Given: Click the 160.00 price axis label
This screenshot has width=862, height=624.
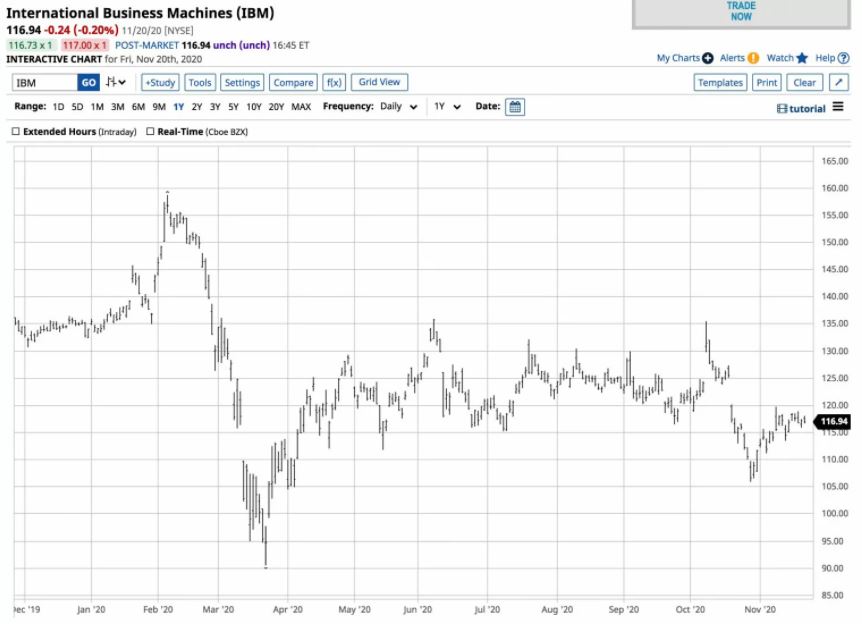Looking at the screenshot, I should [835, 188].
